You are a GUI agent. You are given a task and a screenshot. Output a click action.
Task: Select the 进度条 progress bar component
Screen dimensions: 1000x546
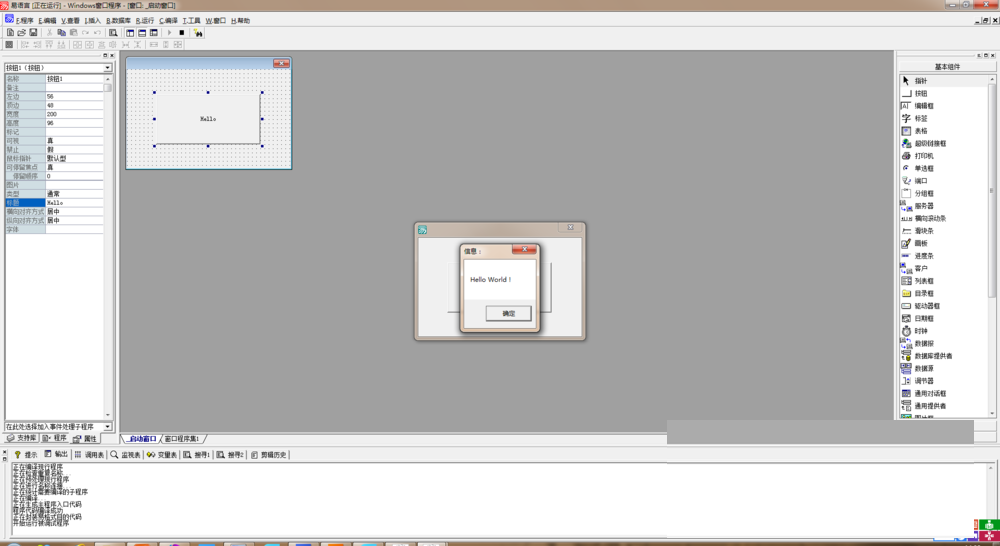point(945,256)
